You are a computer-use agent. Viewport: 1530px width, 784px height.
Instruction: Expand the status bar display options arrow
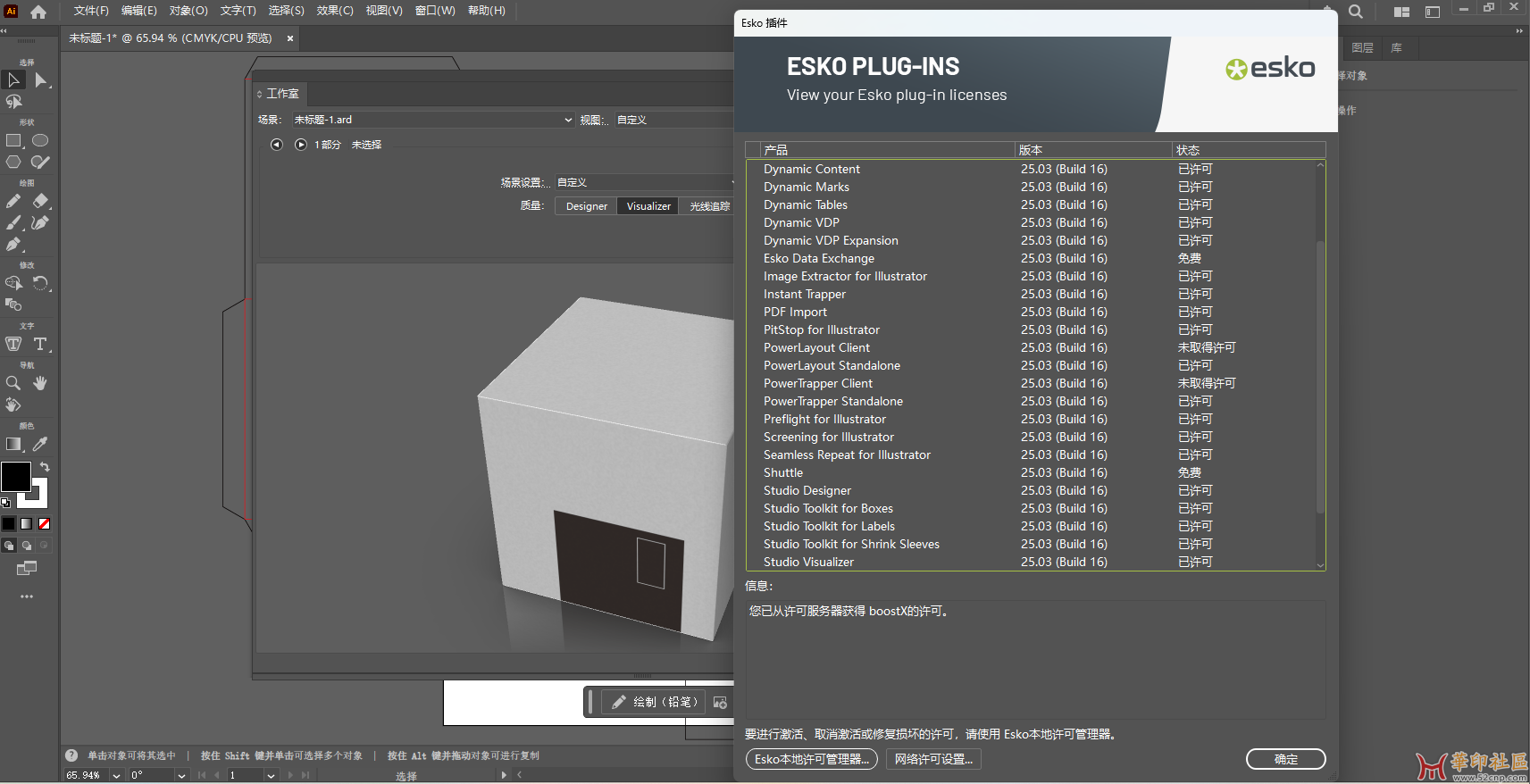tap(505, 775)
